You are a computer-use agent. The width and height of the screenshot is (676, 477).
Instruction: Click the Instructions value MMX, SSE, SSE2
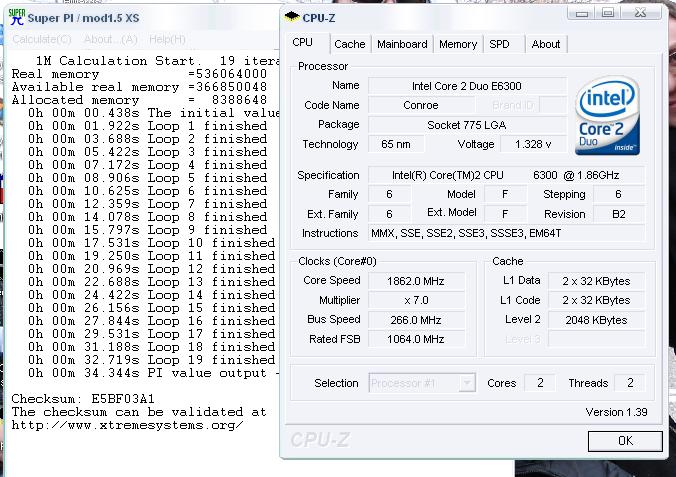point(506,233)
